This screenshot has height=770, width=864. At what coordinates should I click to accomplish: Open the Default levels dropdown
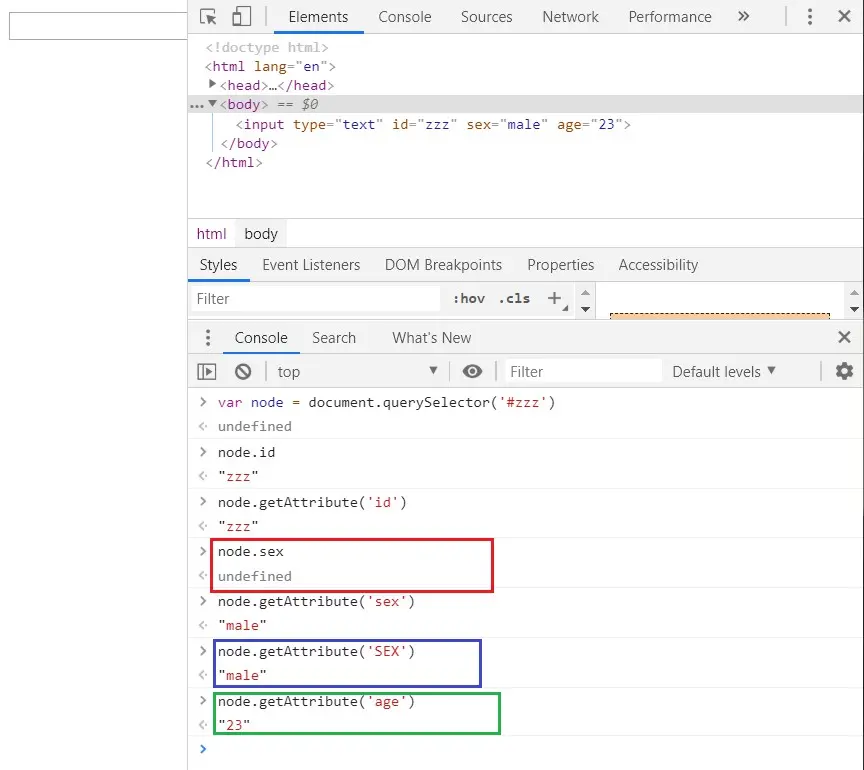[x=723, y=371]
